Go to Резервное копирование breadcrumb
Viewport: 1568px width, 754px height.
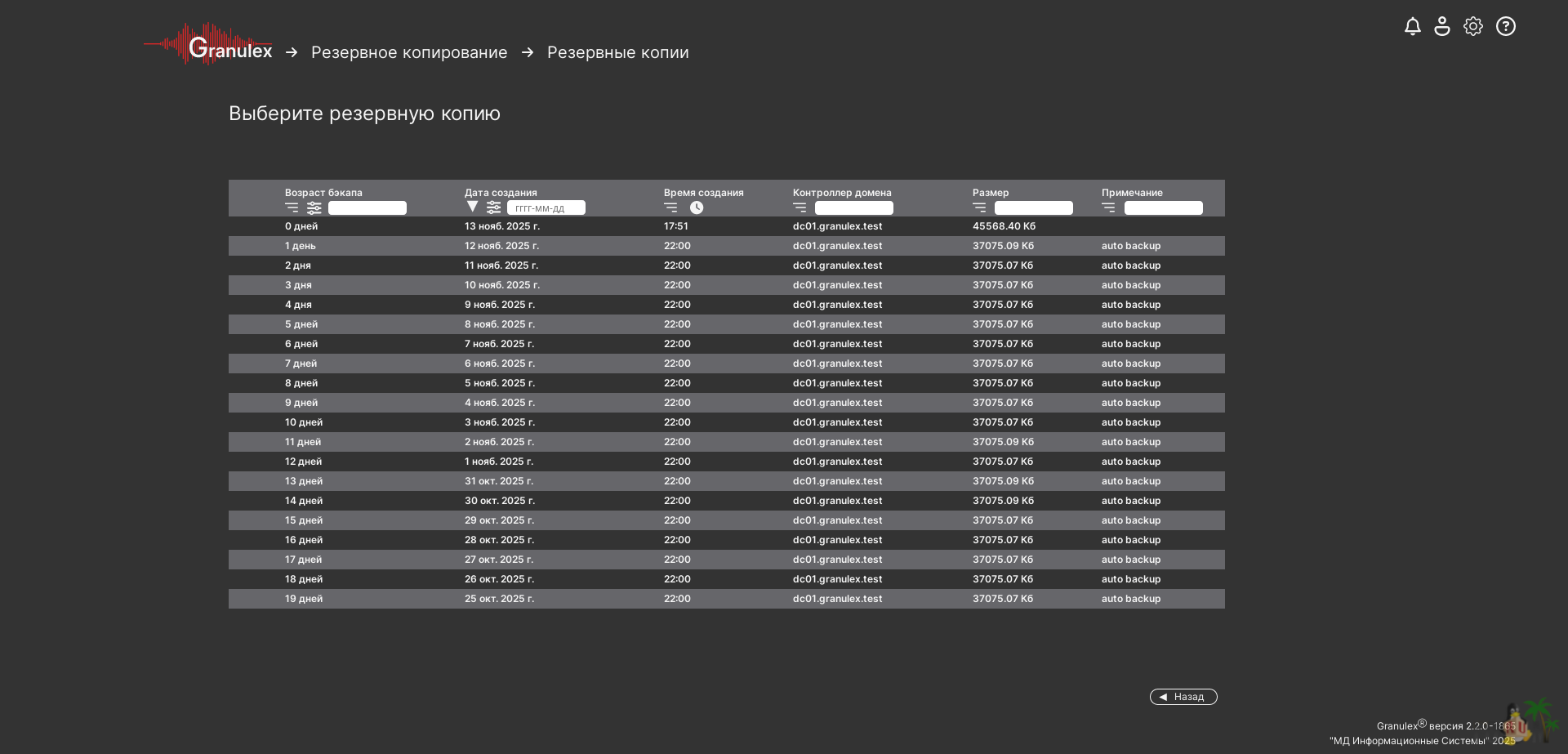click(x=409, y=52)
